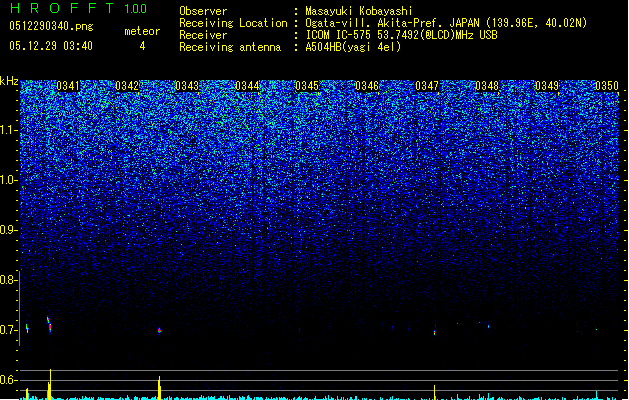Click the Receiving antenna label
The height and width of the screenshot is (400, 629).
pos(230,47)
